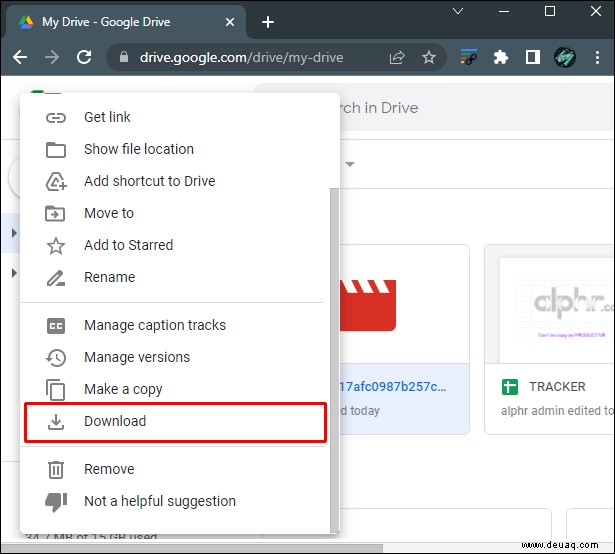Open the red video file thumbnail
Image resolution: width=615 pixels, height=554 pixels.
[405, 305]
